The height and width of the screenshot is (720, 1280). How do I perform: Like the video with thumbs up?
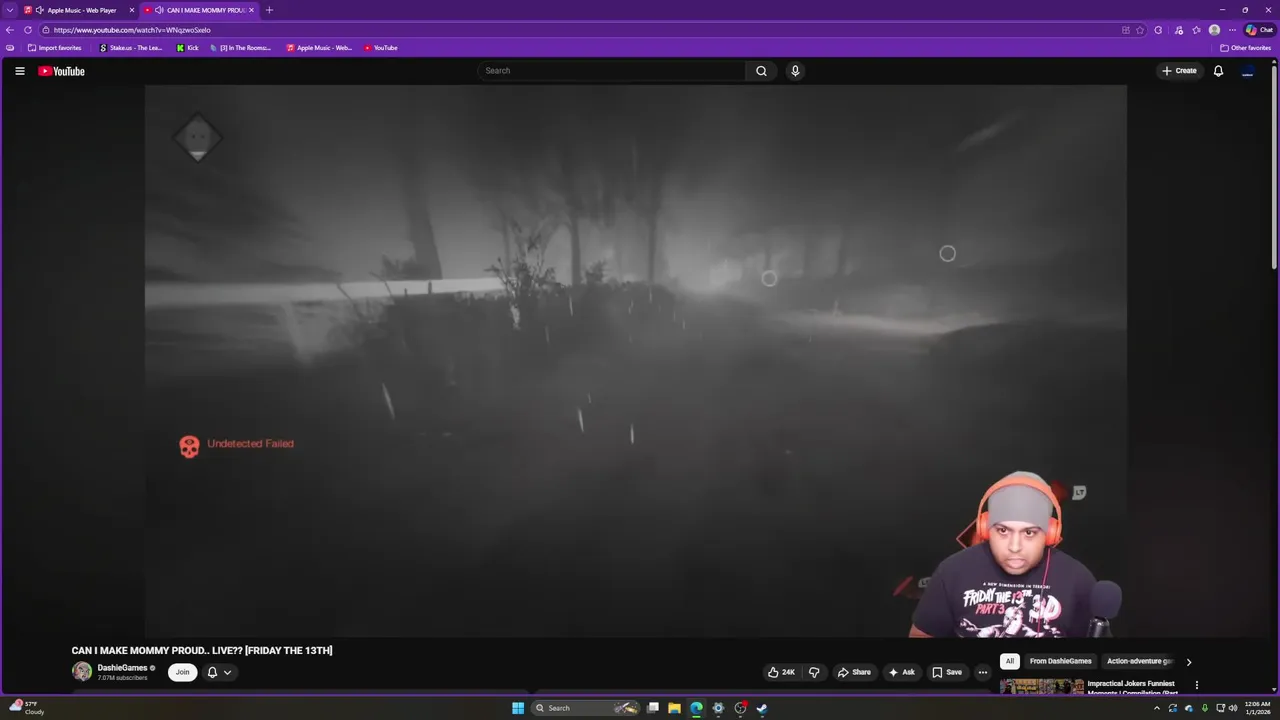(x=781, y=672)
